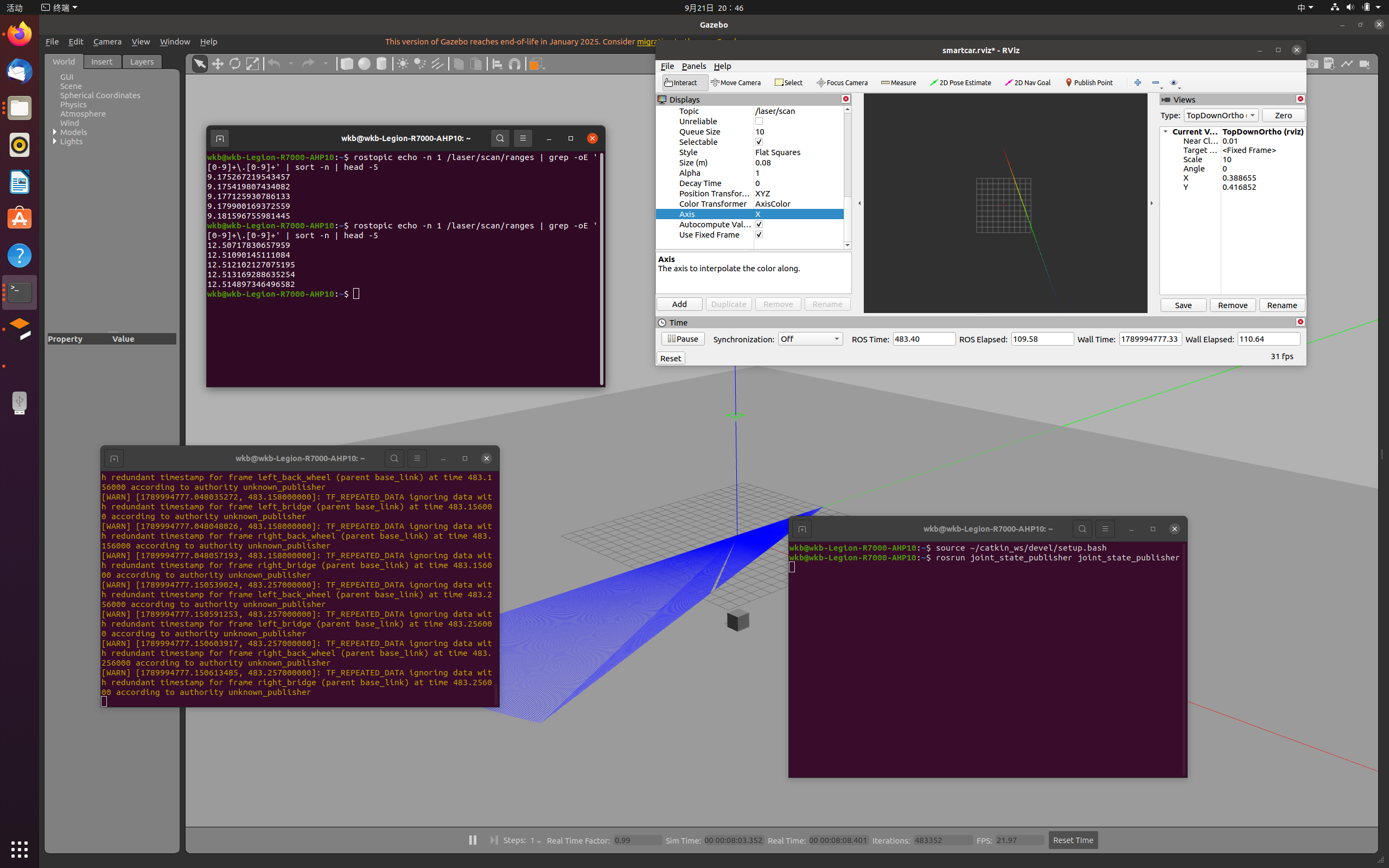Insert a sphere shape in Gazebo

[x=364, y=63]
